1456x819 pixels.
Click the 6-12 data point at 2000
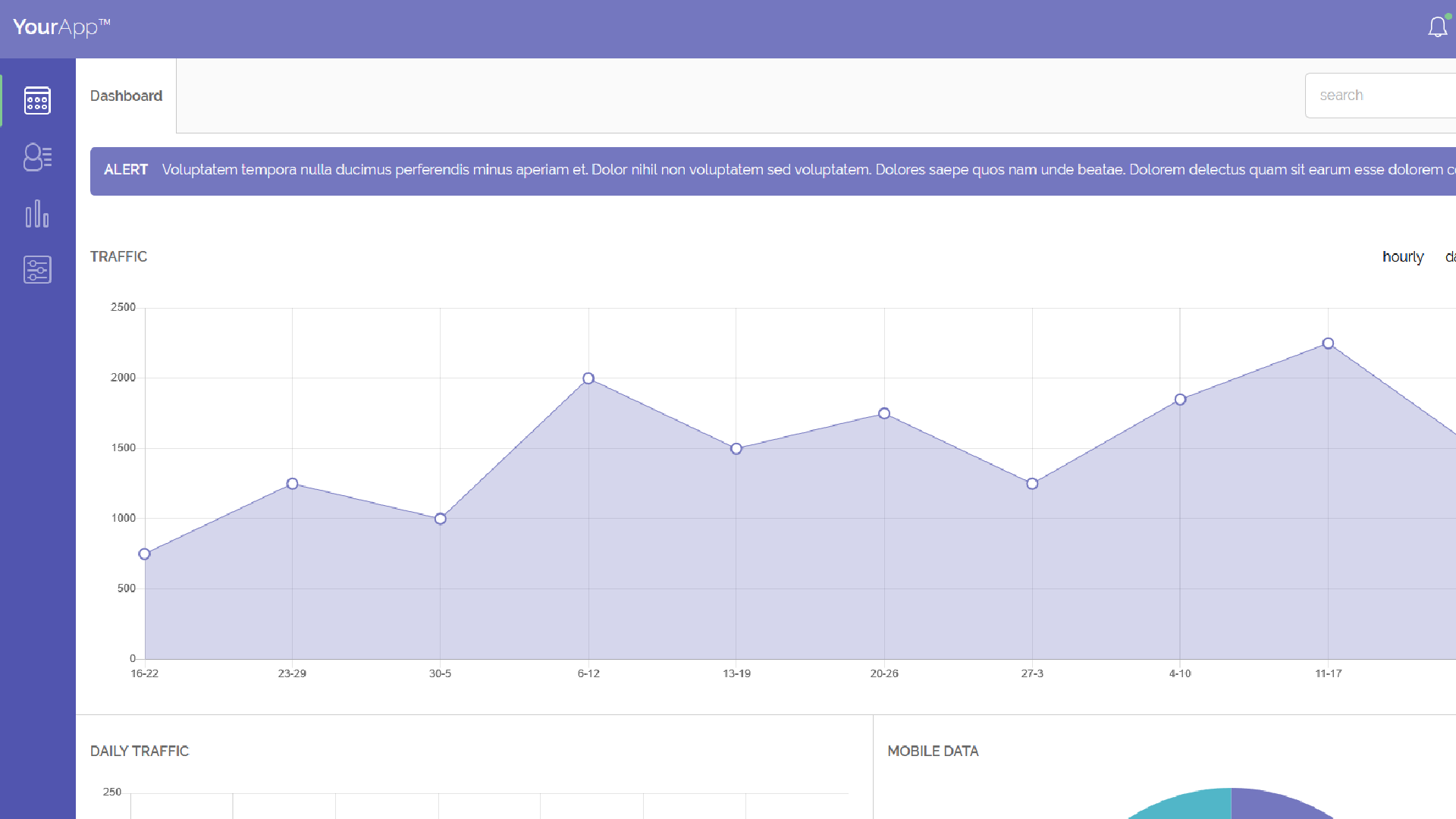pos(588,378)
